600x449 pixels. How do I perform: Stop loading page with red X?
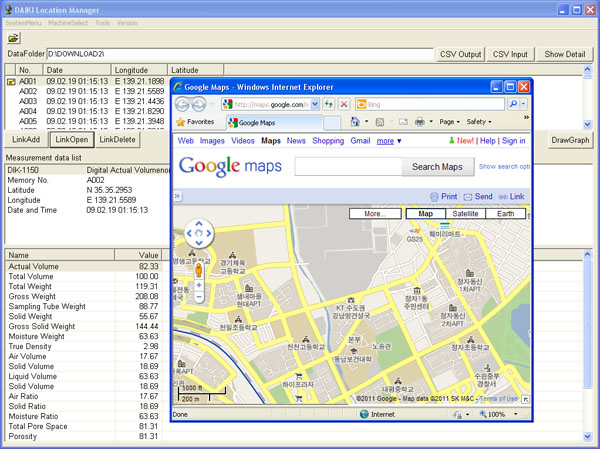click(x=344, y=104)
